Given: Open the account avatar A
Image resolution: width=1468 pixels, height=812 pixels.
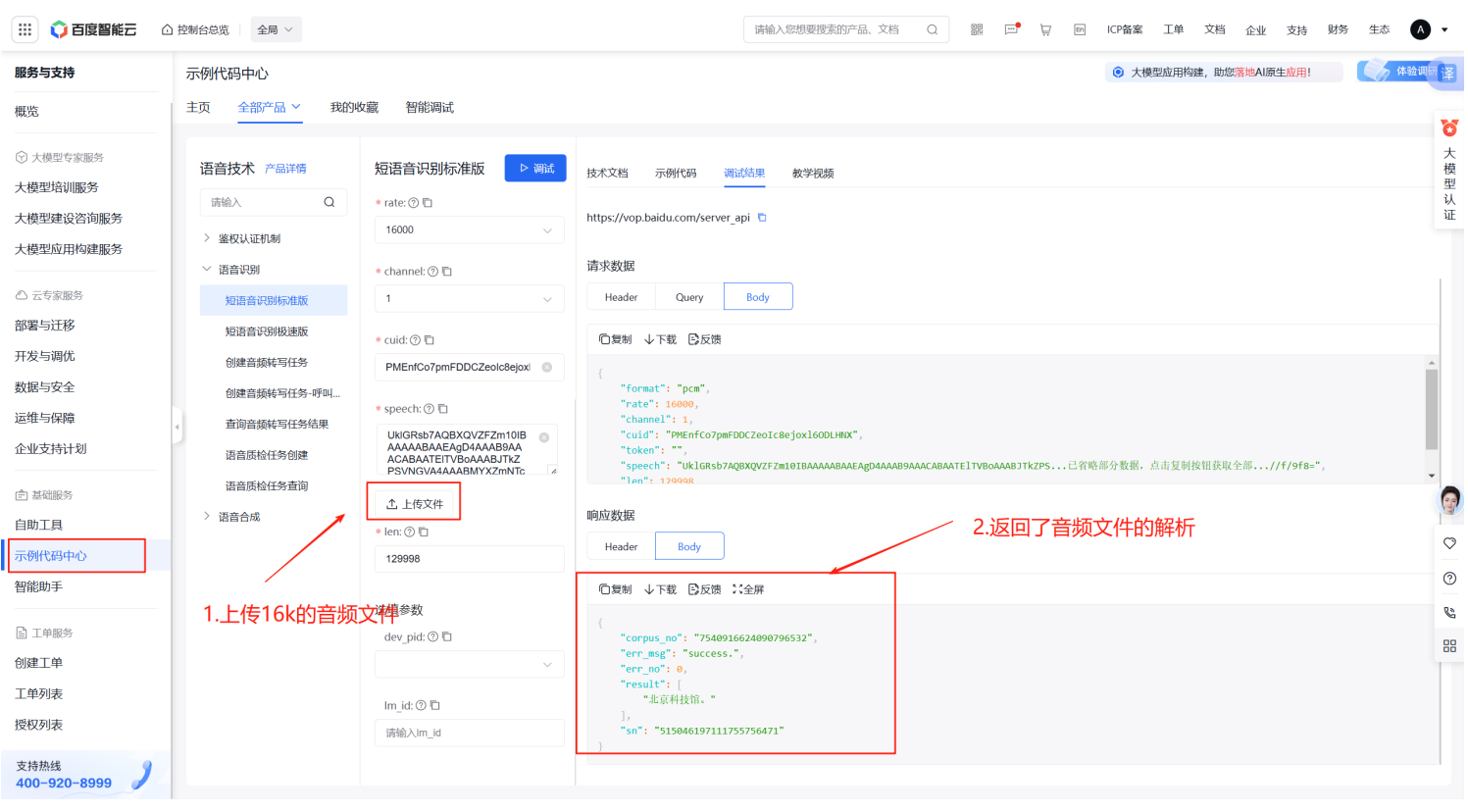Looking at the screenshot, I should tap(1420, 29).
